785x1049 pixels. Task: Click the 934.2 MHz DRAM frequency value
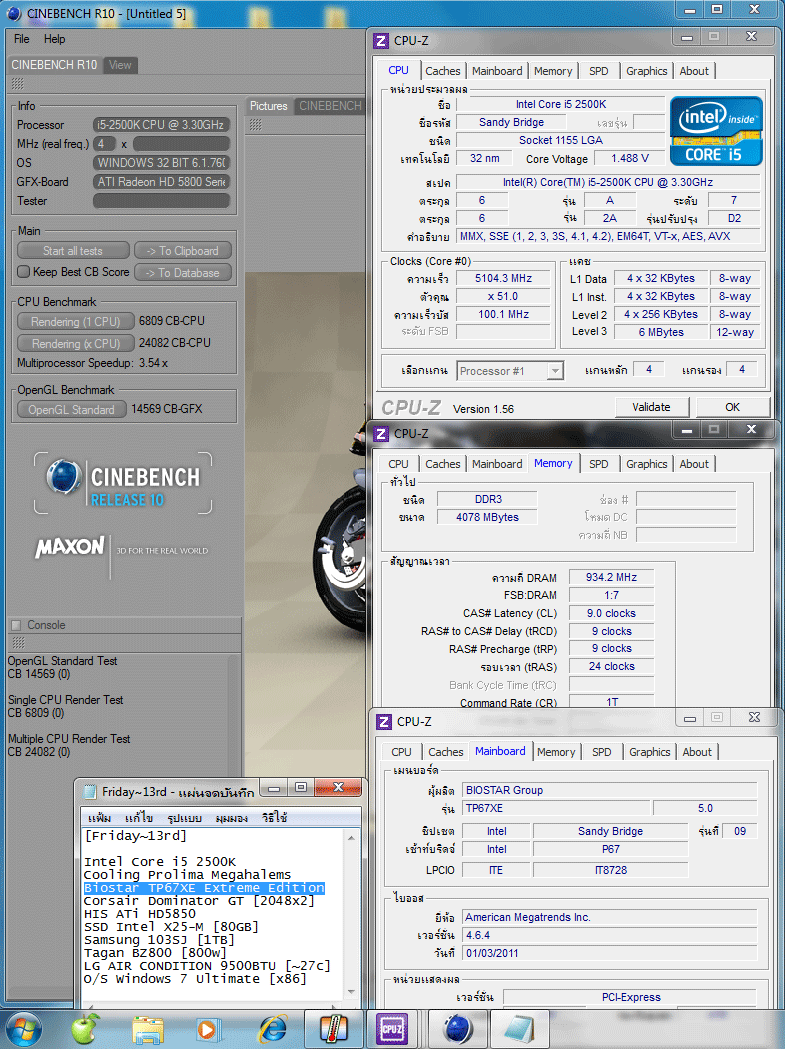611,577
